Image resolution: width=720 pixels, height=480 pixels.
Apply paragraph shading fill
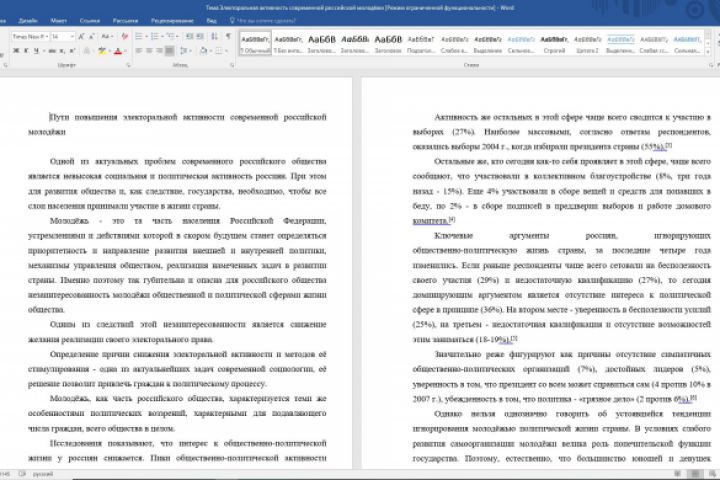[x=203, y=51]
